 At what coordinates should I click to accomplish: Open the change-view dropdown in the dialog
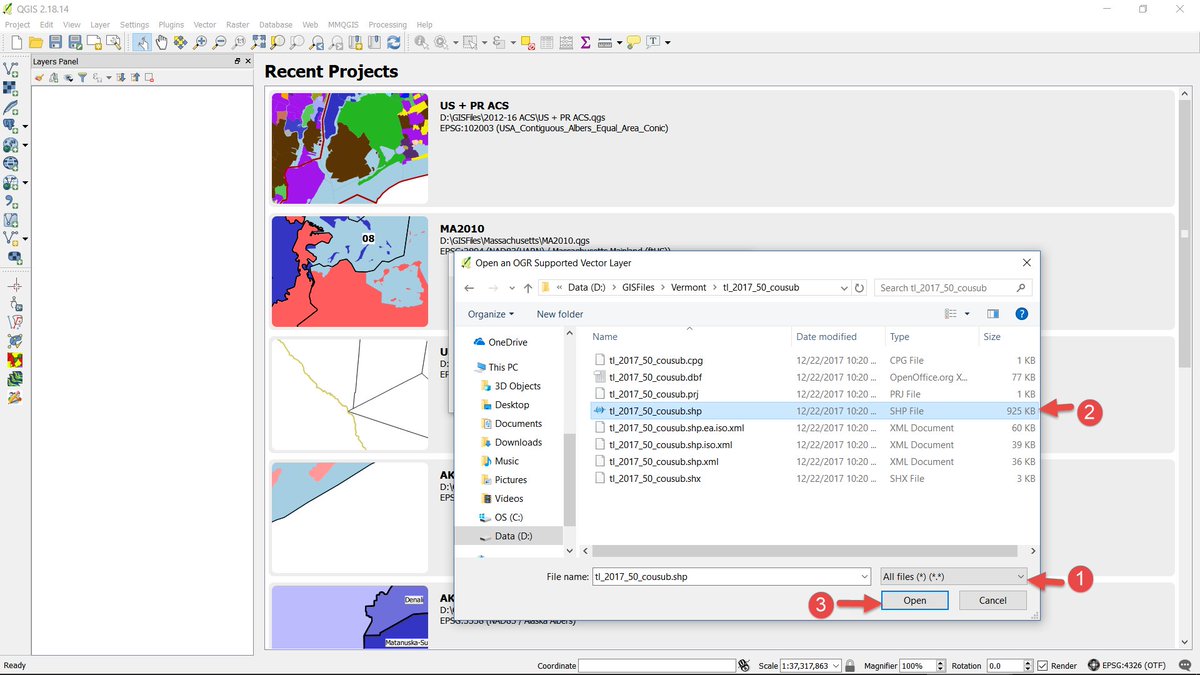pyautogui.click(x=968, y=314)
